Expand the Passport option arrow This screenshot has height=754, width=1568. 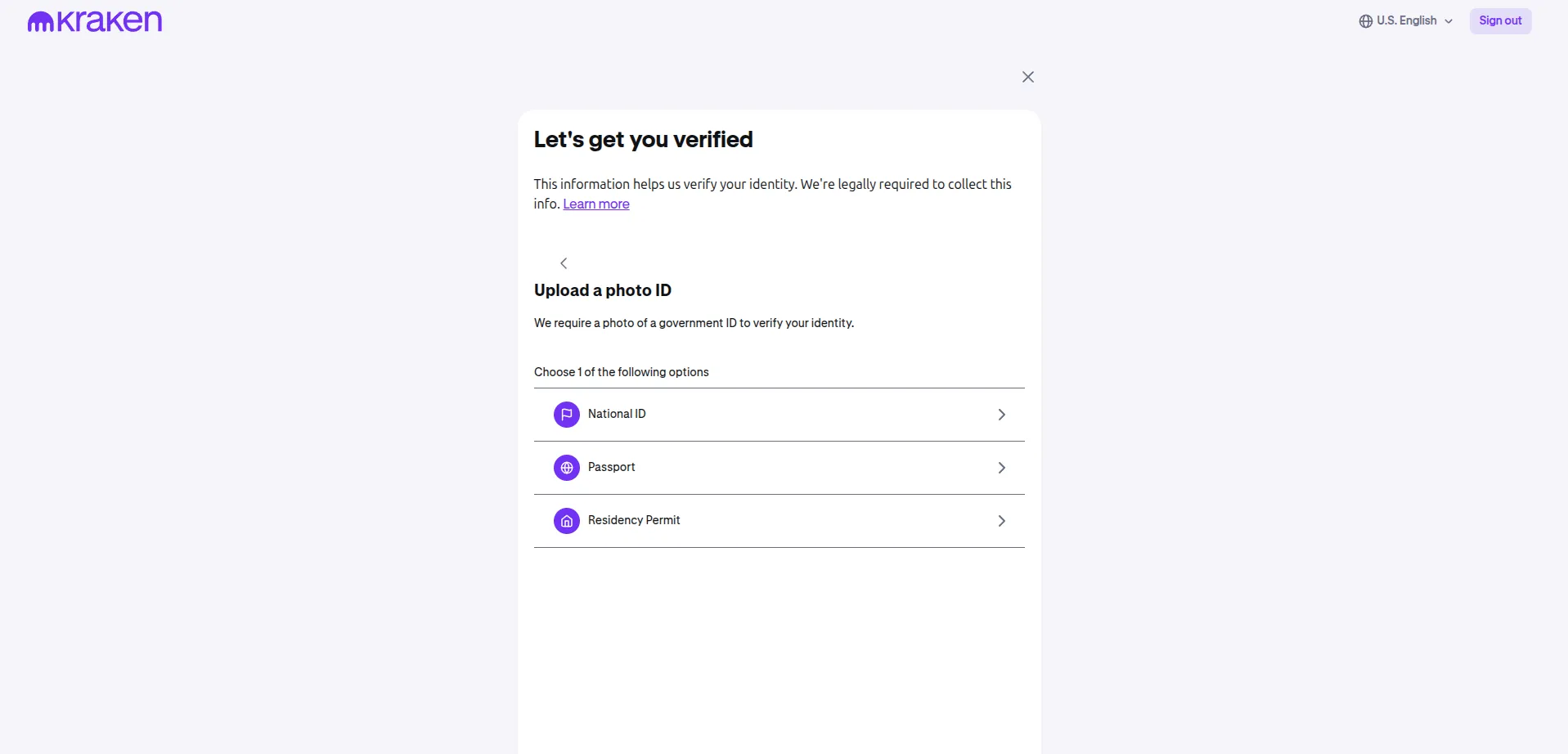[1001, 468]
